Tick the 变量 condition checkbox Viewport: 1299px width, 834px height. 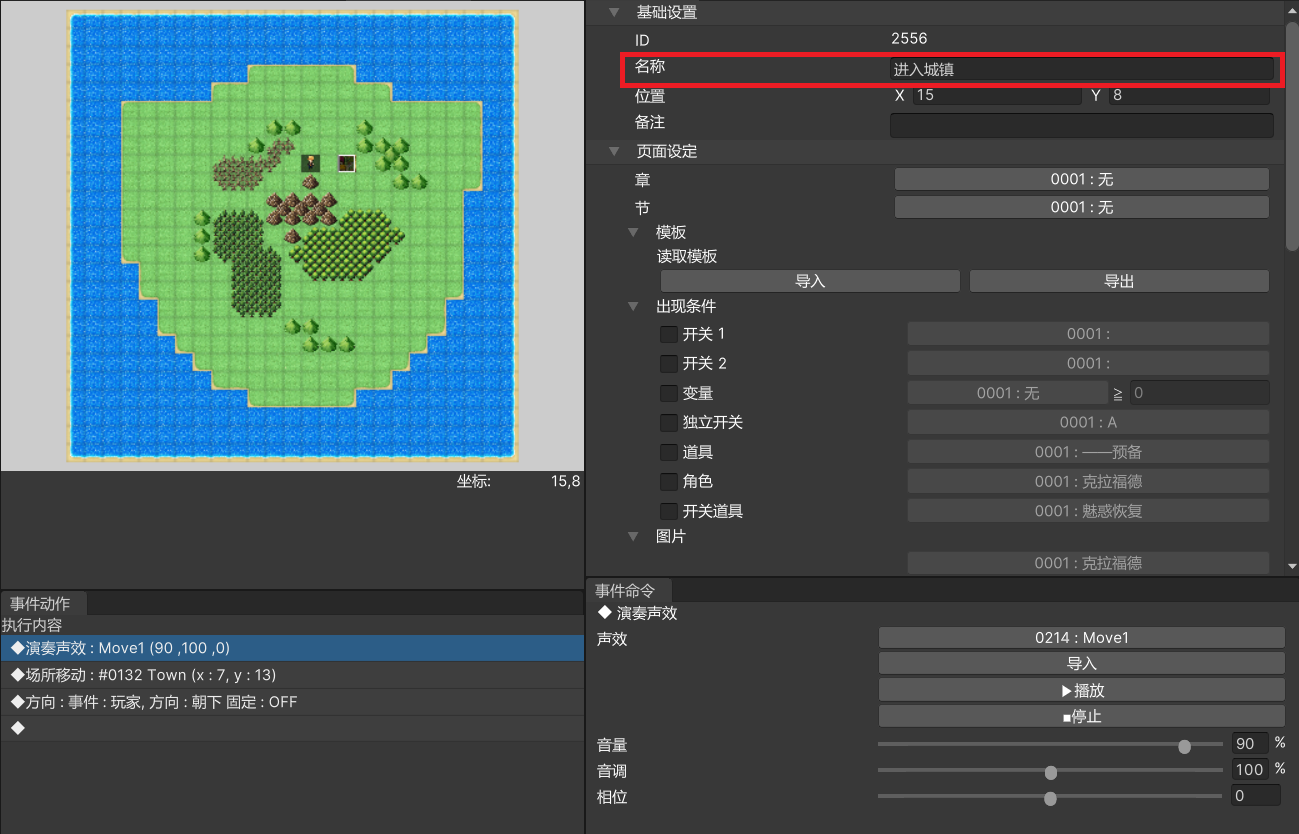point(668,393)
